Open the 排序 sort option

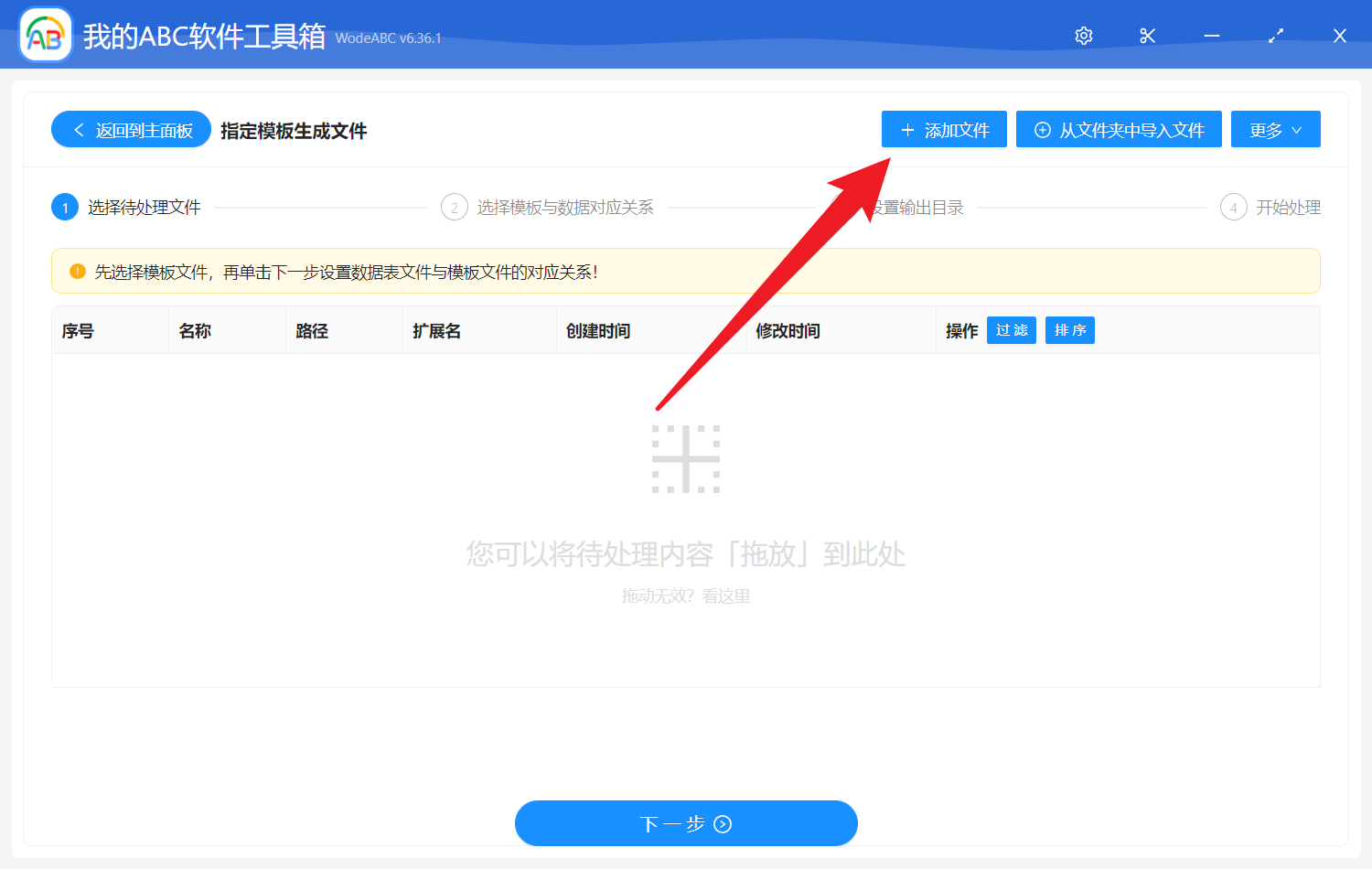point(1069,330)
